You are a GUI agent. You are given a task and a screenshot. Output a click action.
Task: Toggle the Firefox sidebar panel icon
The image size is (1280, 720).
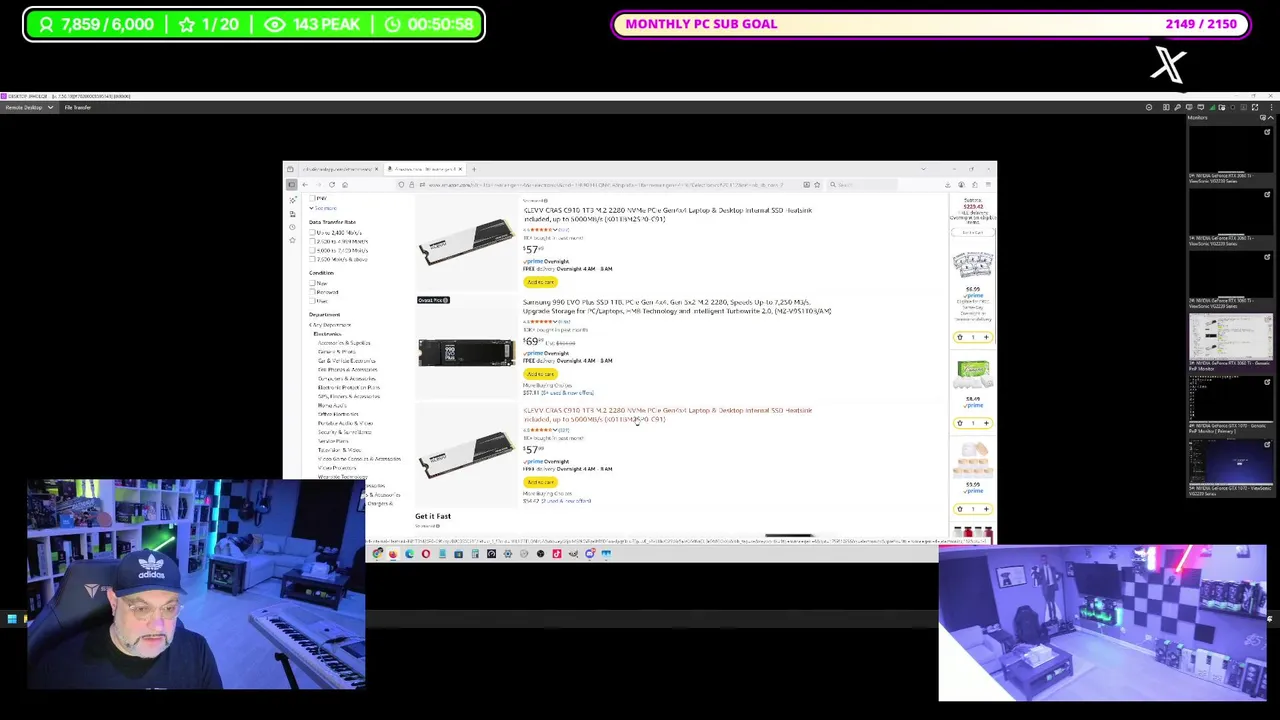coord(291,185)
